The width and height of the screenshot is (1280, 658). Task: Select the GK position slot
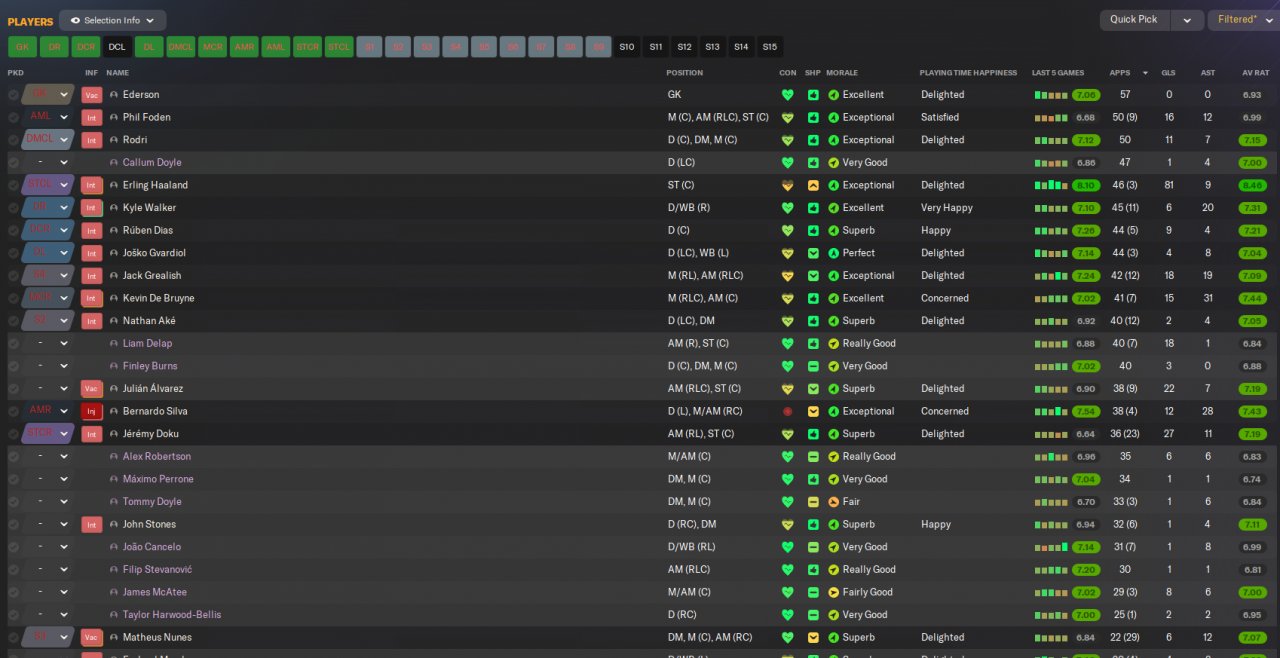pos(22,47)
